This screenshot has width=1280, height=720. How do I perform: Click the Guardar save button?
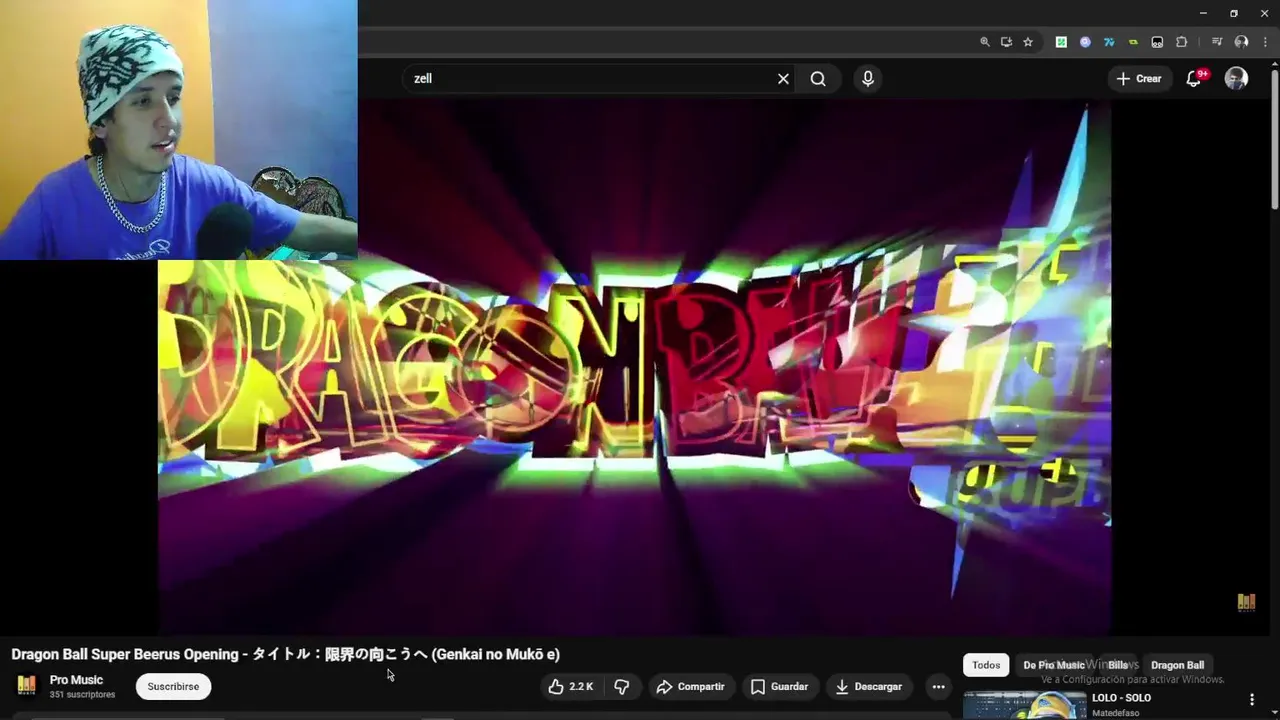point(779,686)
